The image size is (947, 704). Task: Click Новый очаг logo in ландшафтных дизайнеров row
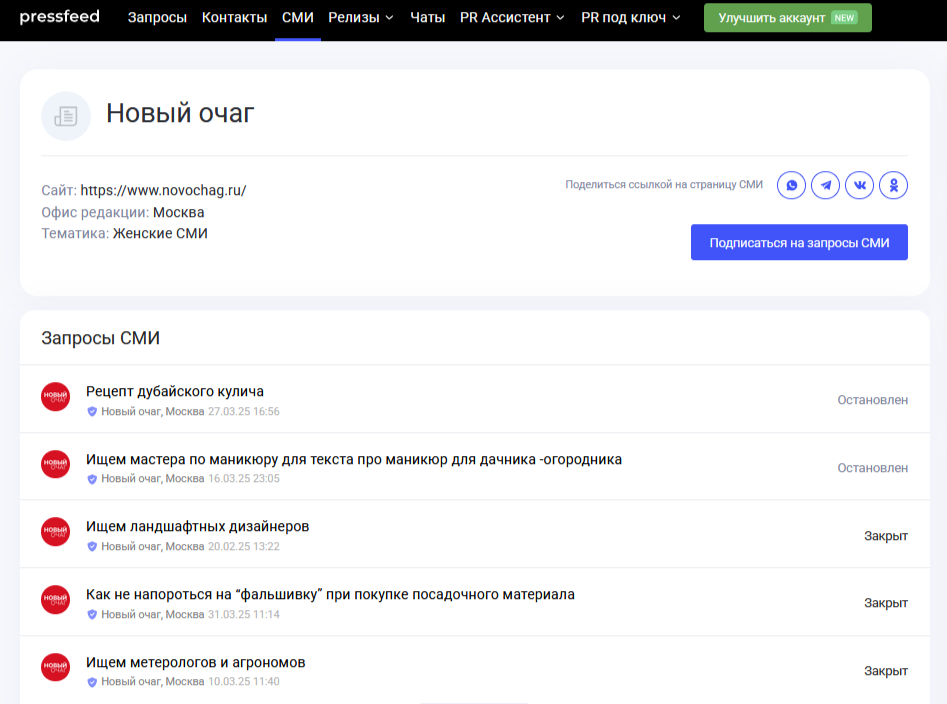click(x=56, y=532)
